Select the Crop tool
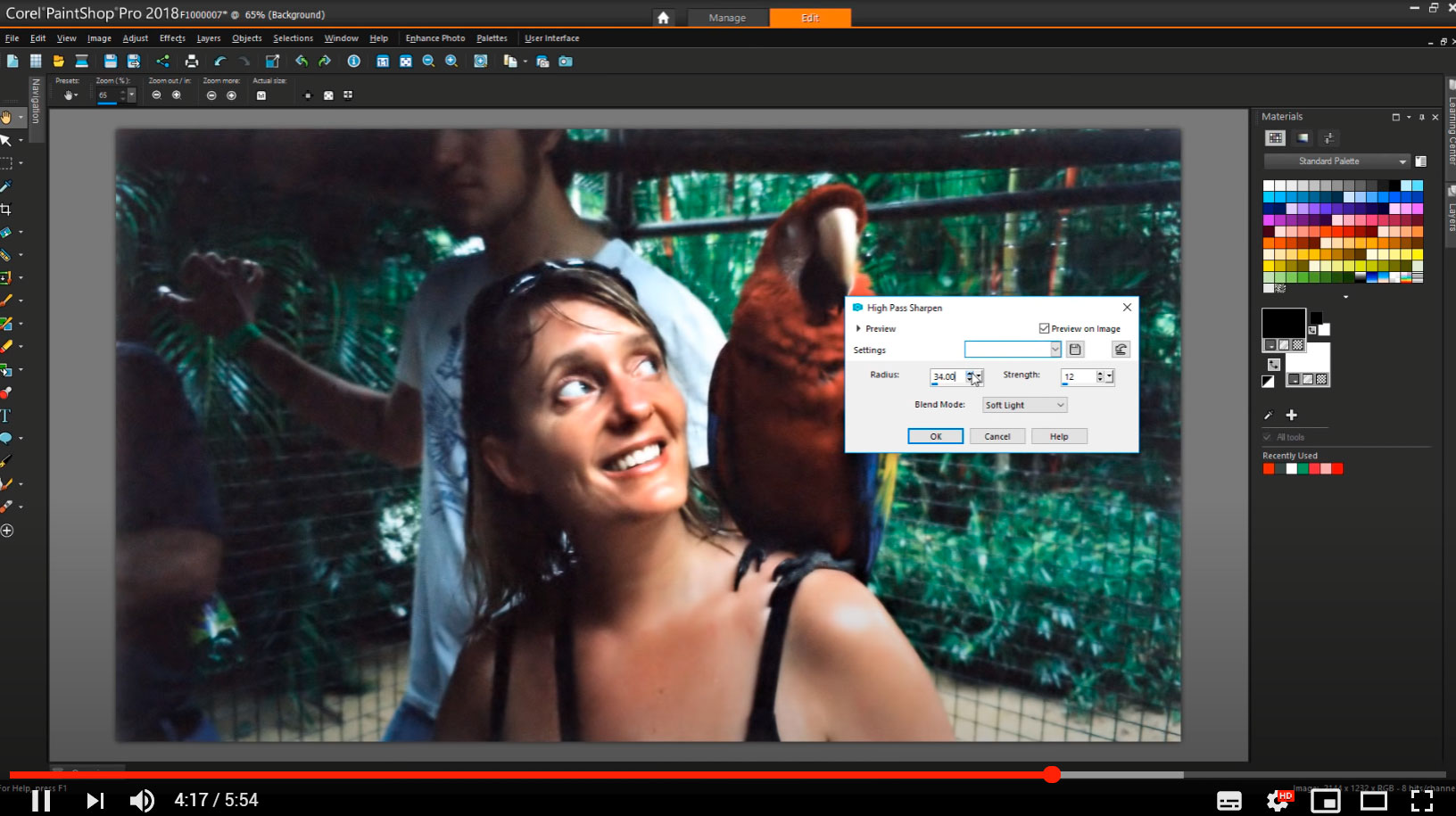1456x816 pixels. 7,206
